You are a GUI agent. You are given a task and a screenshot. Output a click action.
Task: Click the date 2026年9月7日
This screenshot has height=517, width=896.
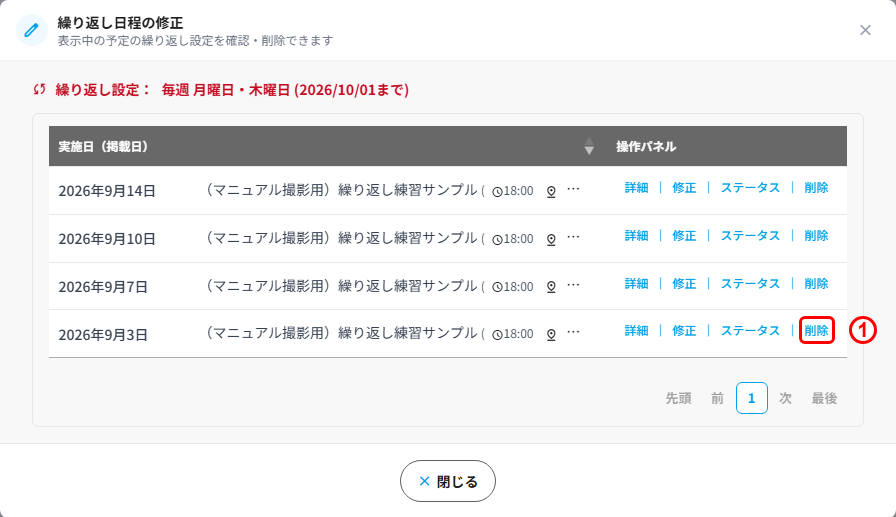tap(103, 287)
